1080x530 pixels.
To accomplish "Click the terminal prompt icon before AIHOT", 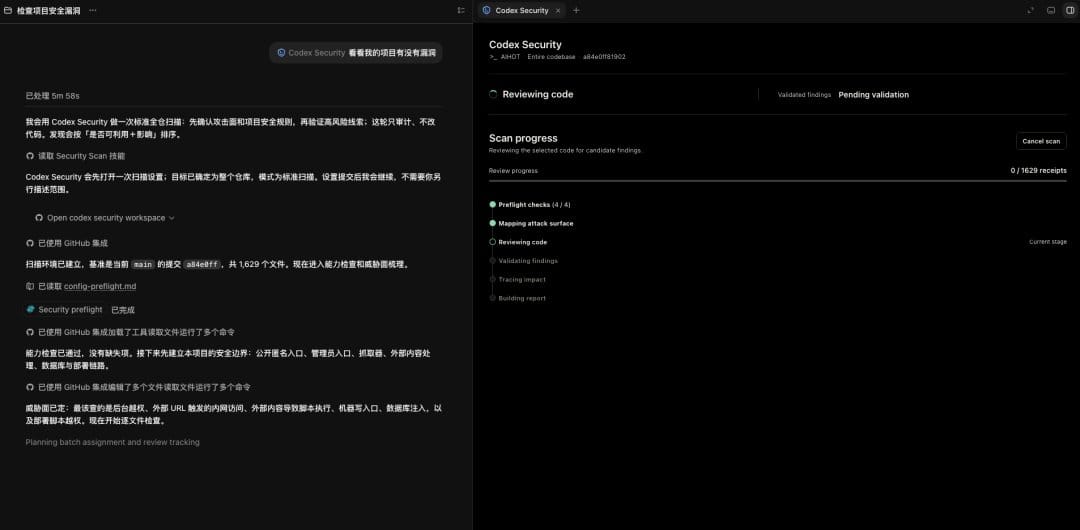I will [493, 57].
